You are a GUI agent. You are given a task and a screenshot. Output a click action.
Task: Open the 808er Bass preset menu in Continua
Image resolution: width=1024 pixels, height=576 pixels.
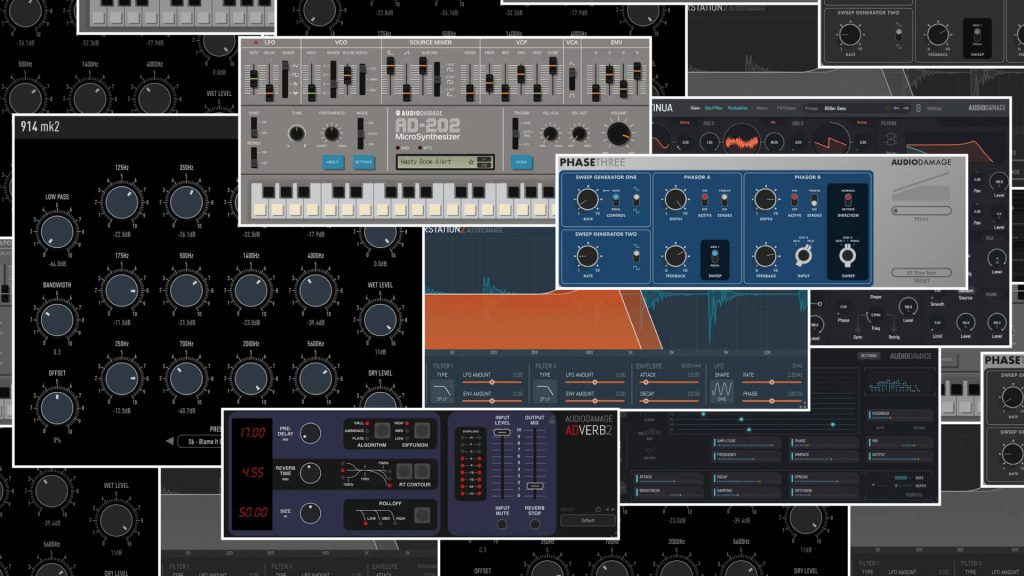(856, 108)
